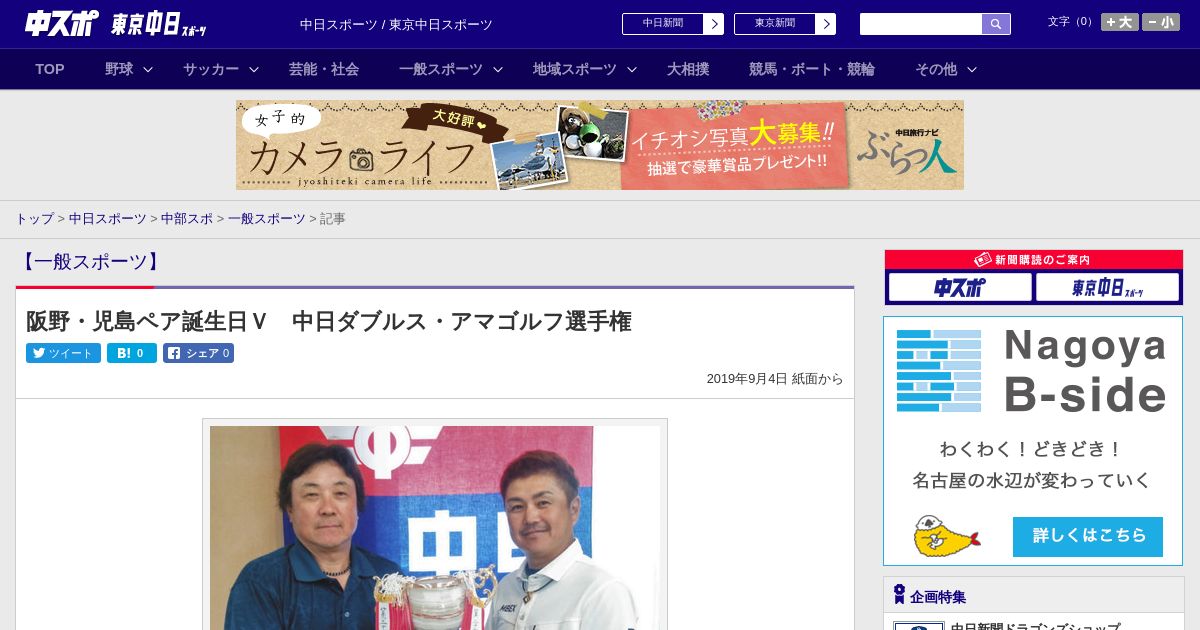This screenshot has height=630, width=1200.
Task: Go to 中部スポ breadcrumb link
Action: pos(187,218)
